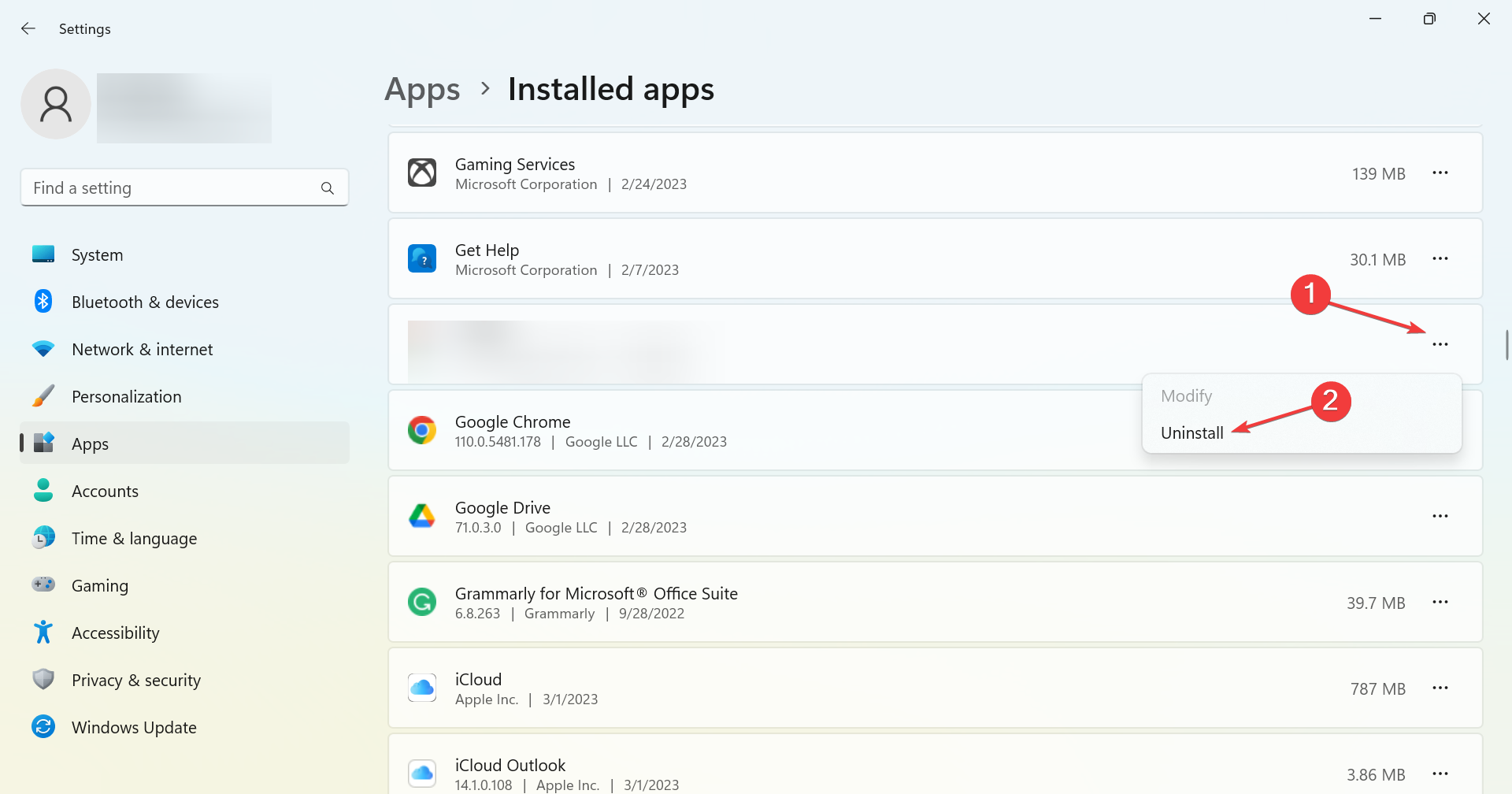Click the Apps sidebar icon
This screenshot has width=1512, height=794.
coord(44,443)
